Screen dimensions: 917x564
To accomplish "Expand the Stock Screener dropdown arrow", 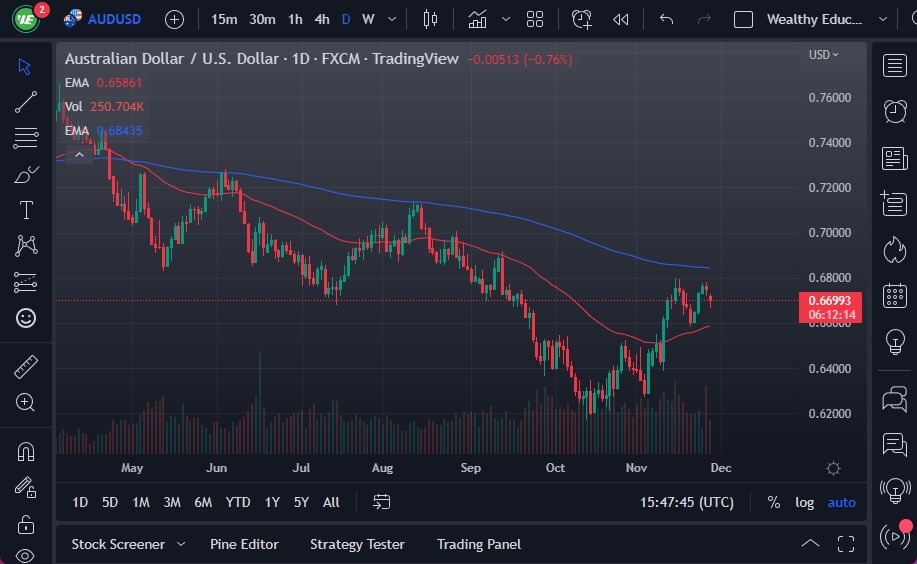I will click(x=181, y=544).
